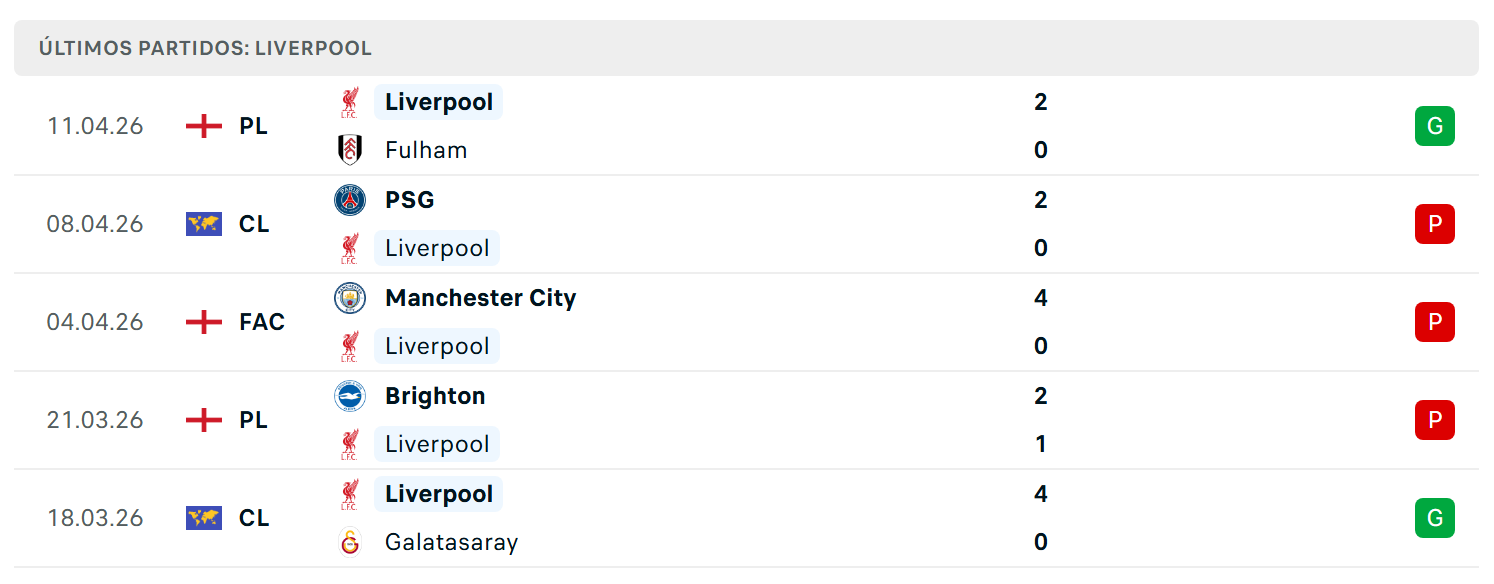Open the 21.03.26 match date row
Viewport: 1494px width, 584px height.
[746, 420]
